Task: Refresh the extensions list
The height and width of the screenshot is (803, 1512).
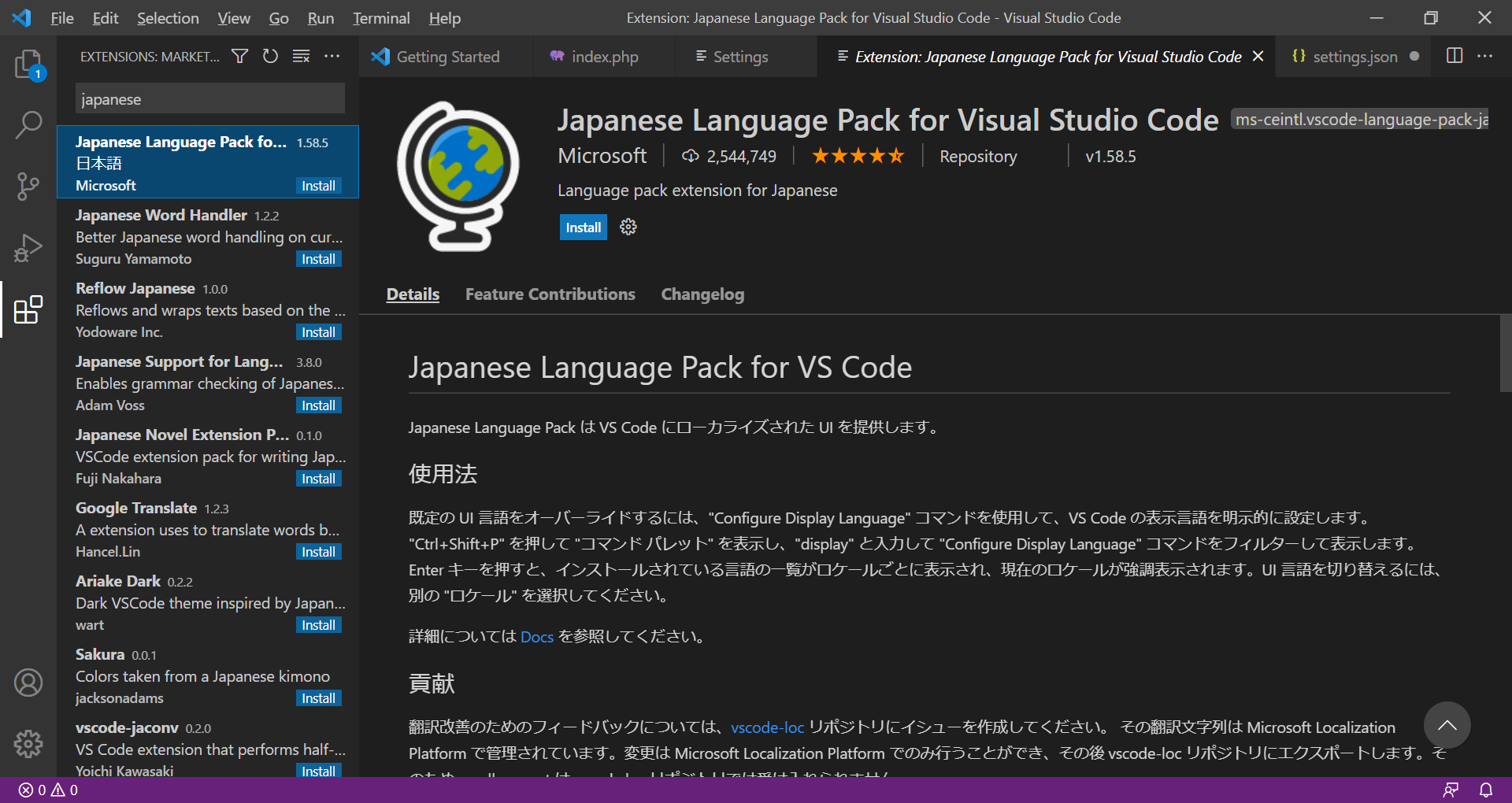Action: [270, 57]
